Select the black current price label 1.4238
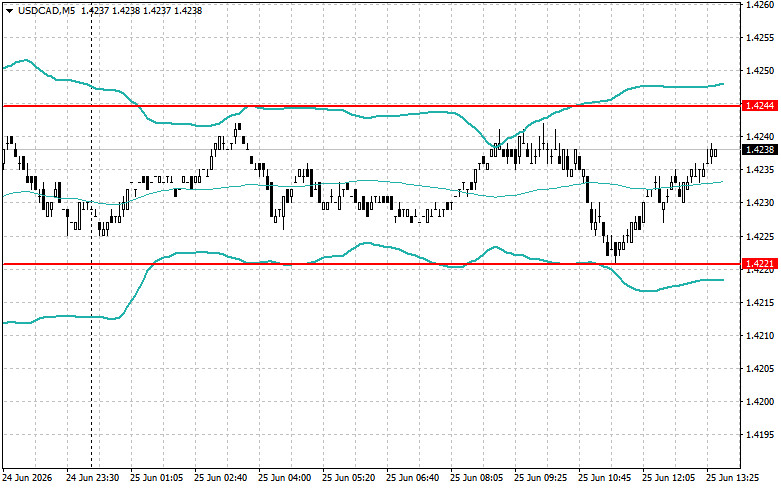Screen dimensions: 781x489 coord(759,149)
